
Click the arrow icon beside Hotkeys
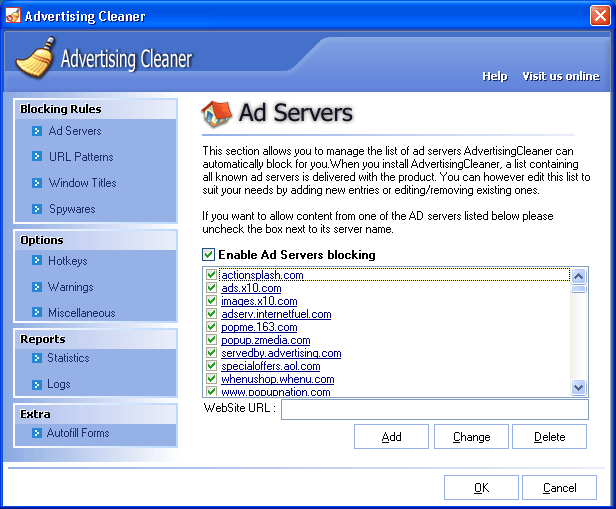tap(37, 260)
